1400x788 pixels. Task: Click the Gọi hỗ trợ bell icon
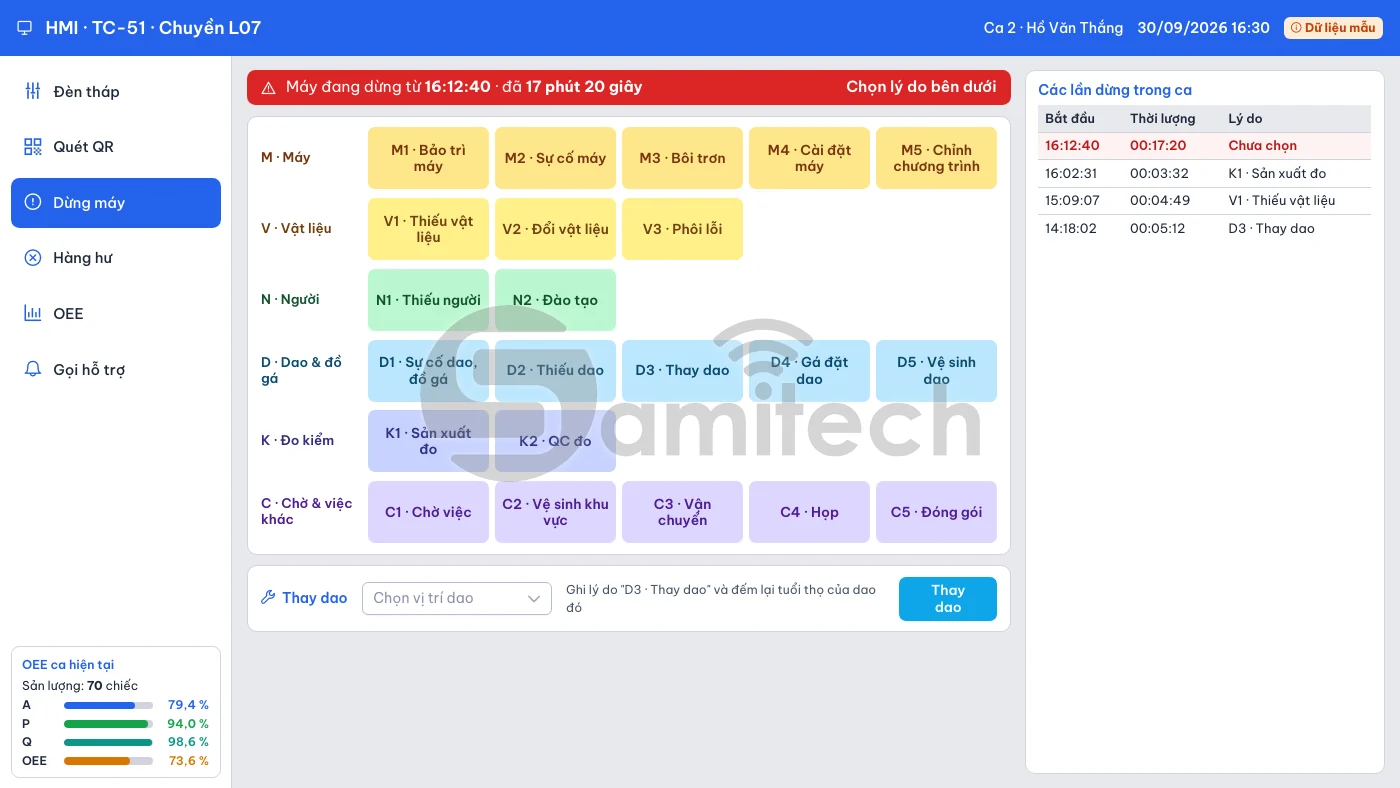pos(33,369)
